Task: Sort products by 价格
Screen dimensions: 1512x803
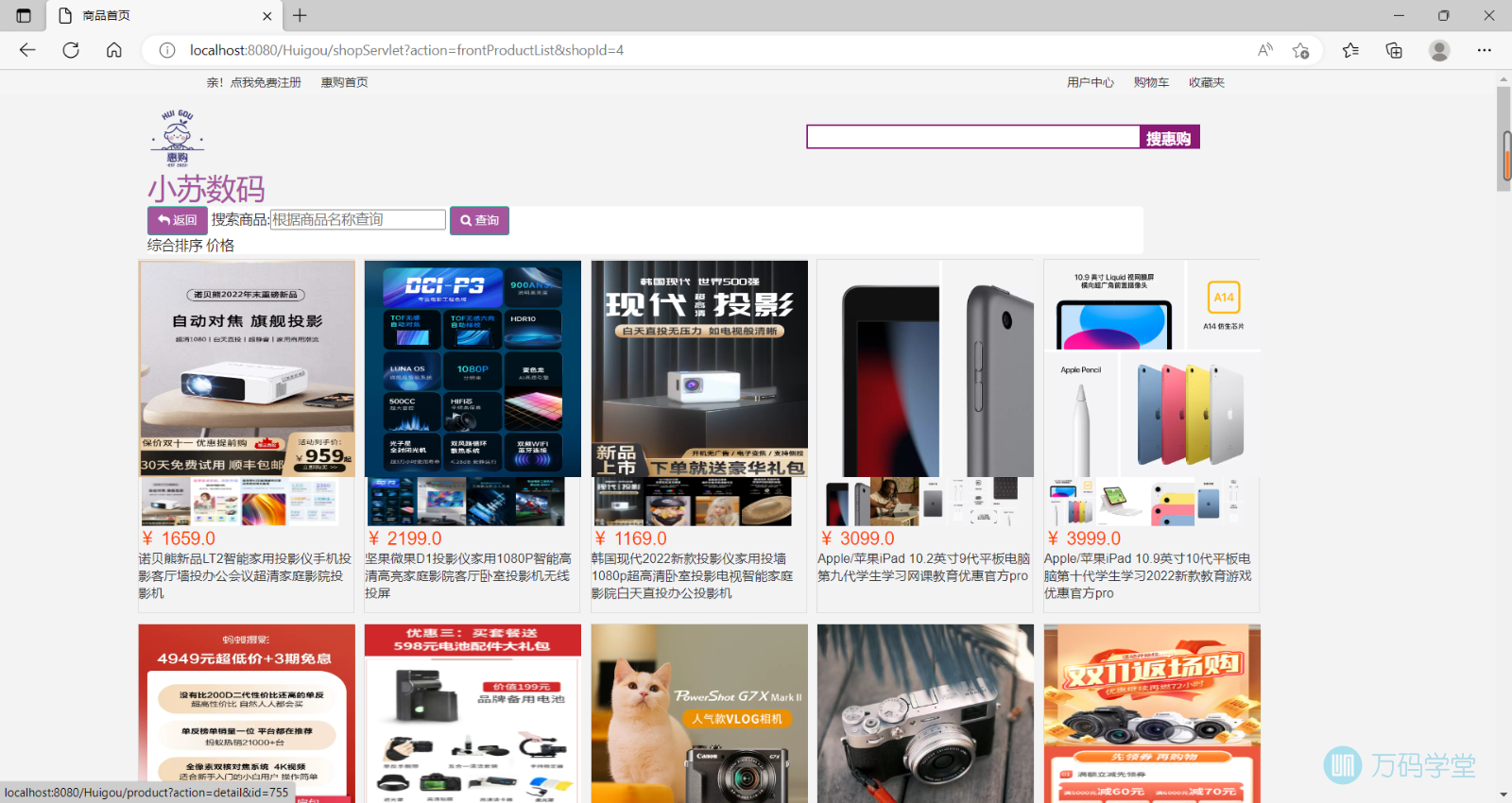Action: [220, 246]
